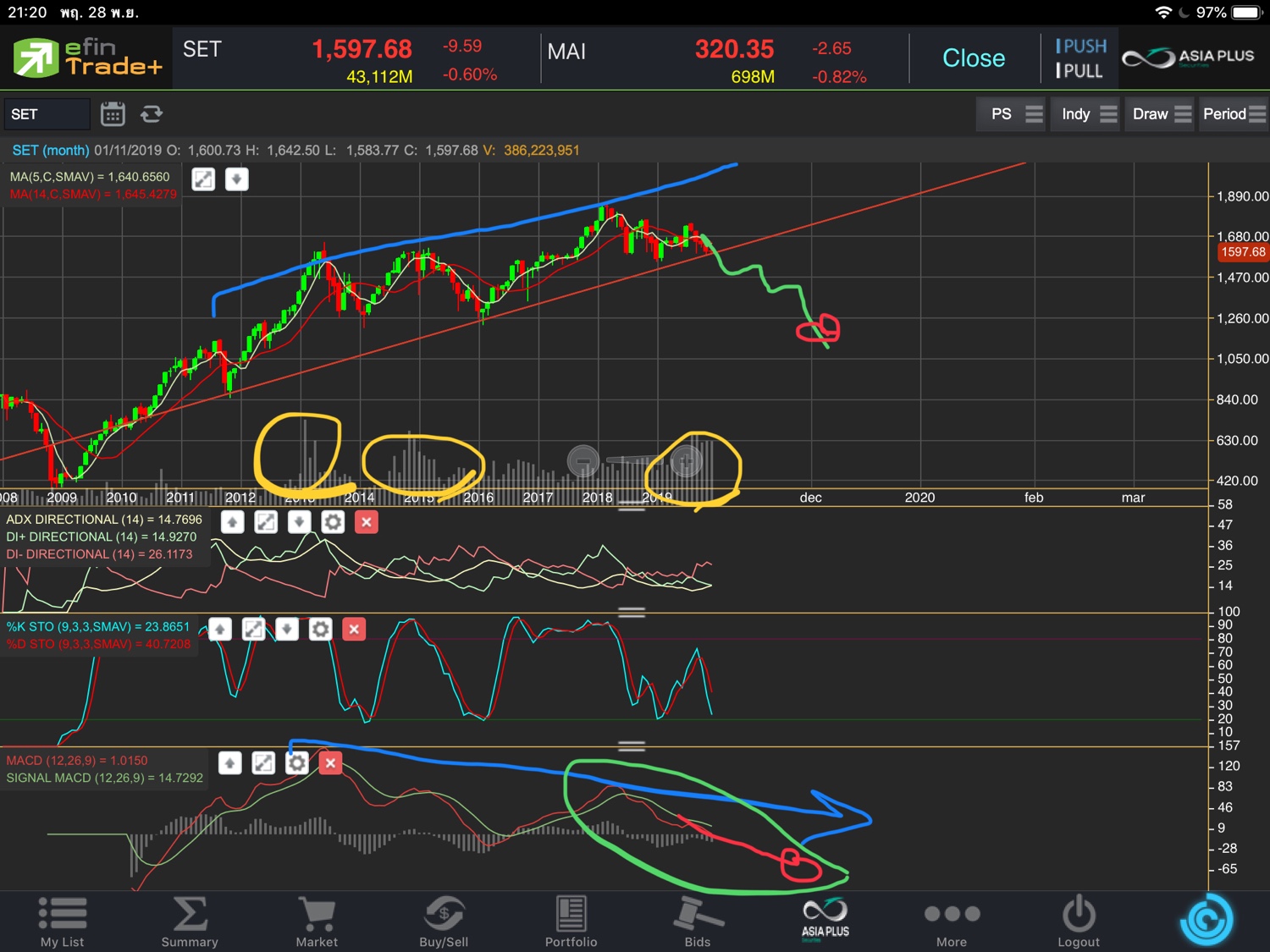The width and height of the screenshot is (1270, 952).
Task: Tap the SET symbol input field
Action: click(47, 114)
